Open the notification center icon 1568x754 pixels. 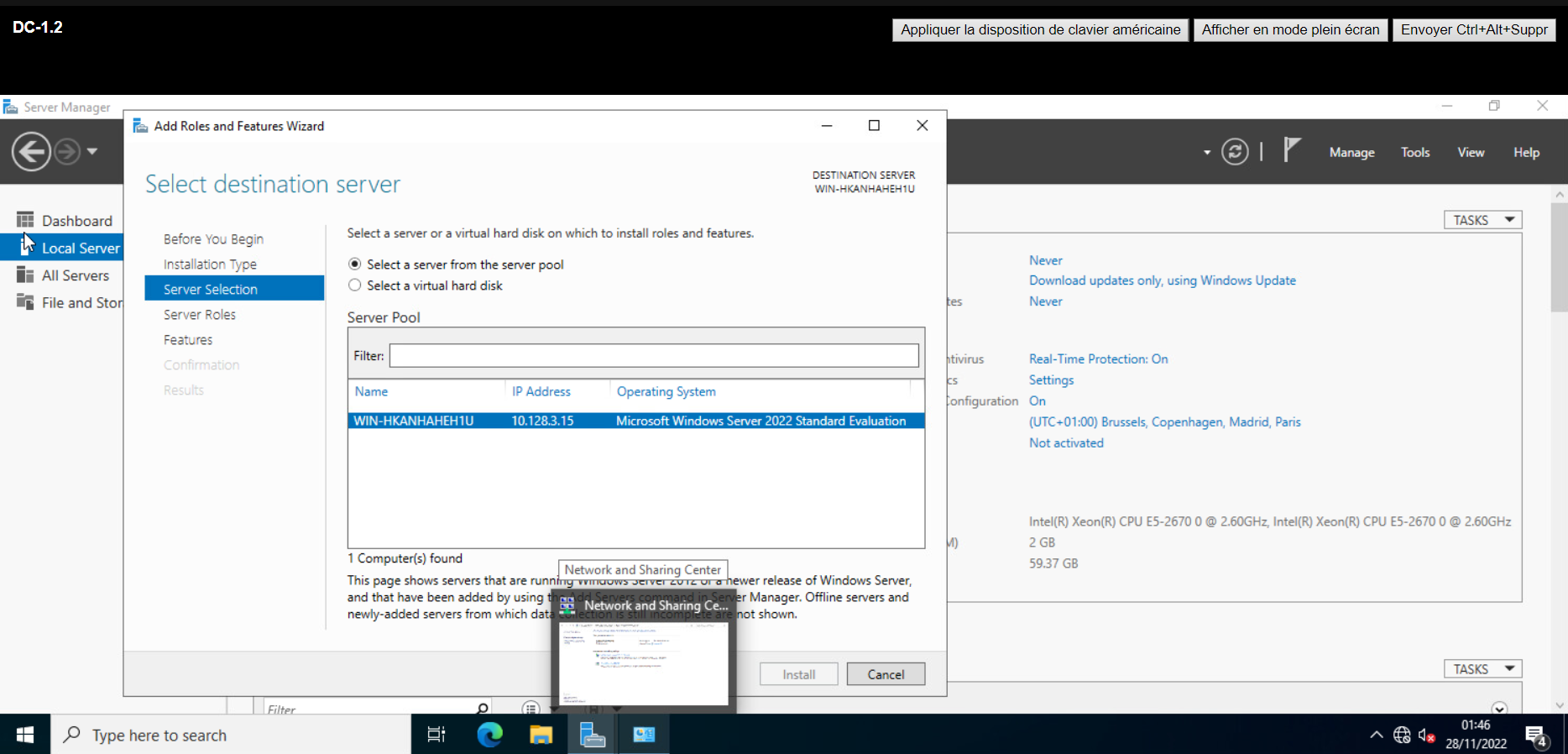[1537, 736]
